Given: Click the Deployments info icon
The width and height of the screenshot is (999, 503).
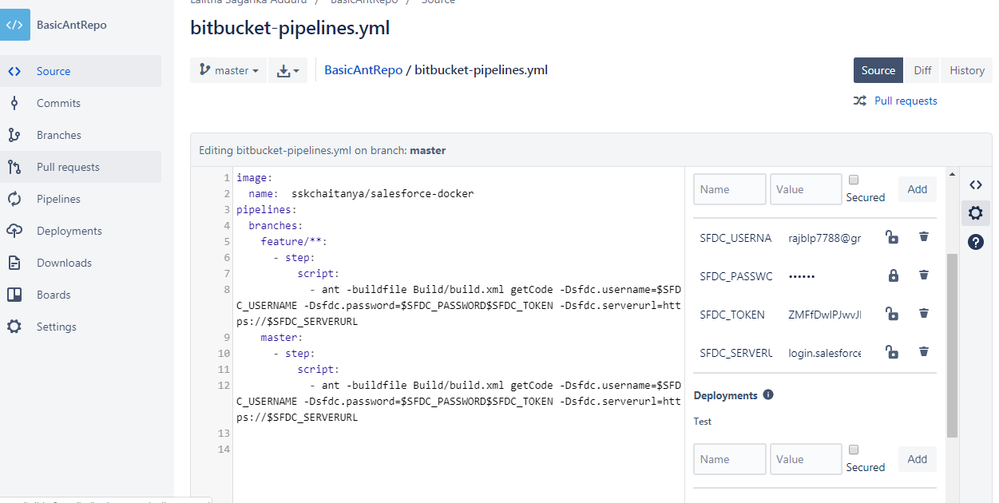Looking at the screenshot, I should coord(768,395).
